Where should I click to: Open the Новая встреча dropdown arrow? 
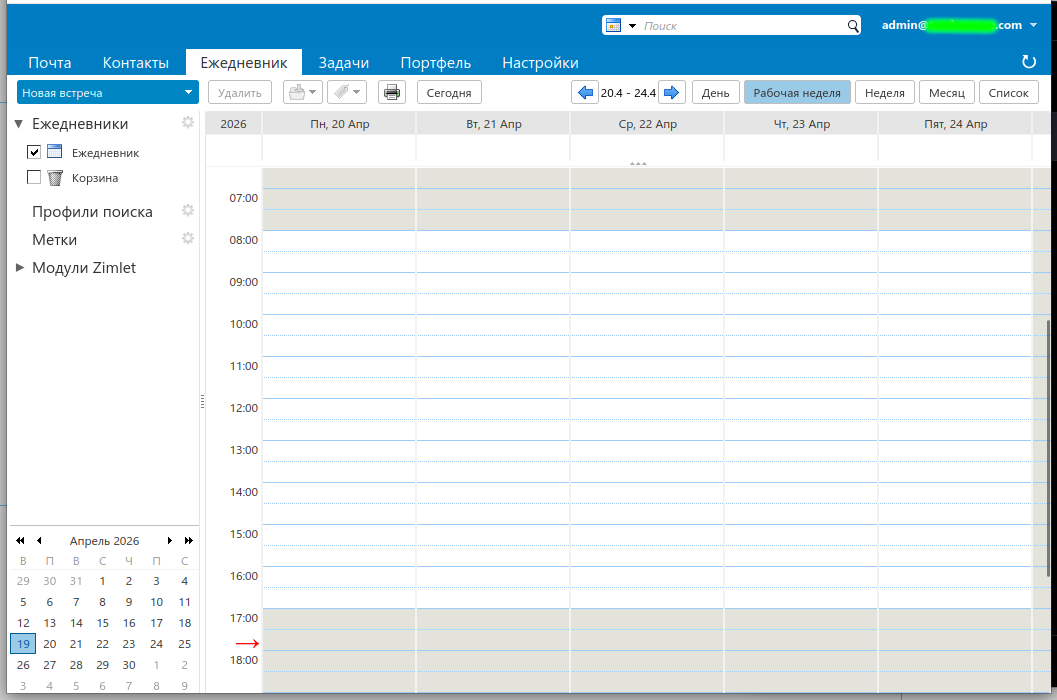[188, 93]
